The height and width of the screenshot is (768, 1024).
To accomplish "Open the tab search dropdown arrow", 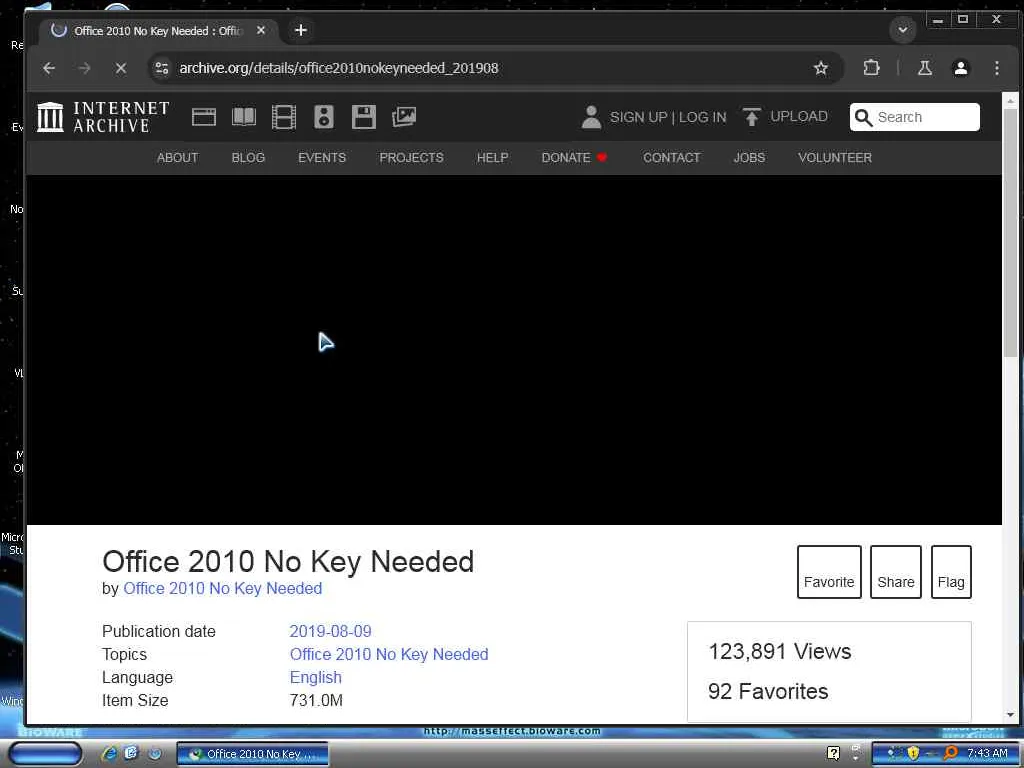I will [903, 30].
